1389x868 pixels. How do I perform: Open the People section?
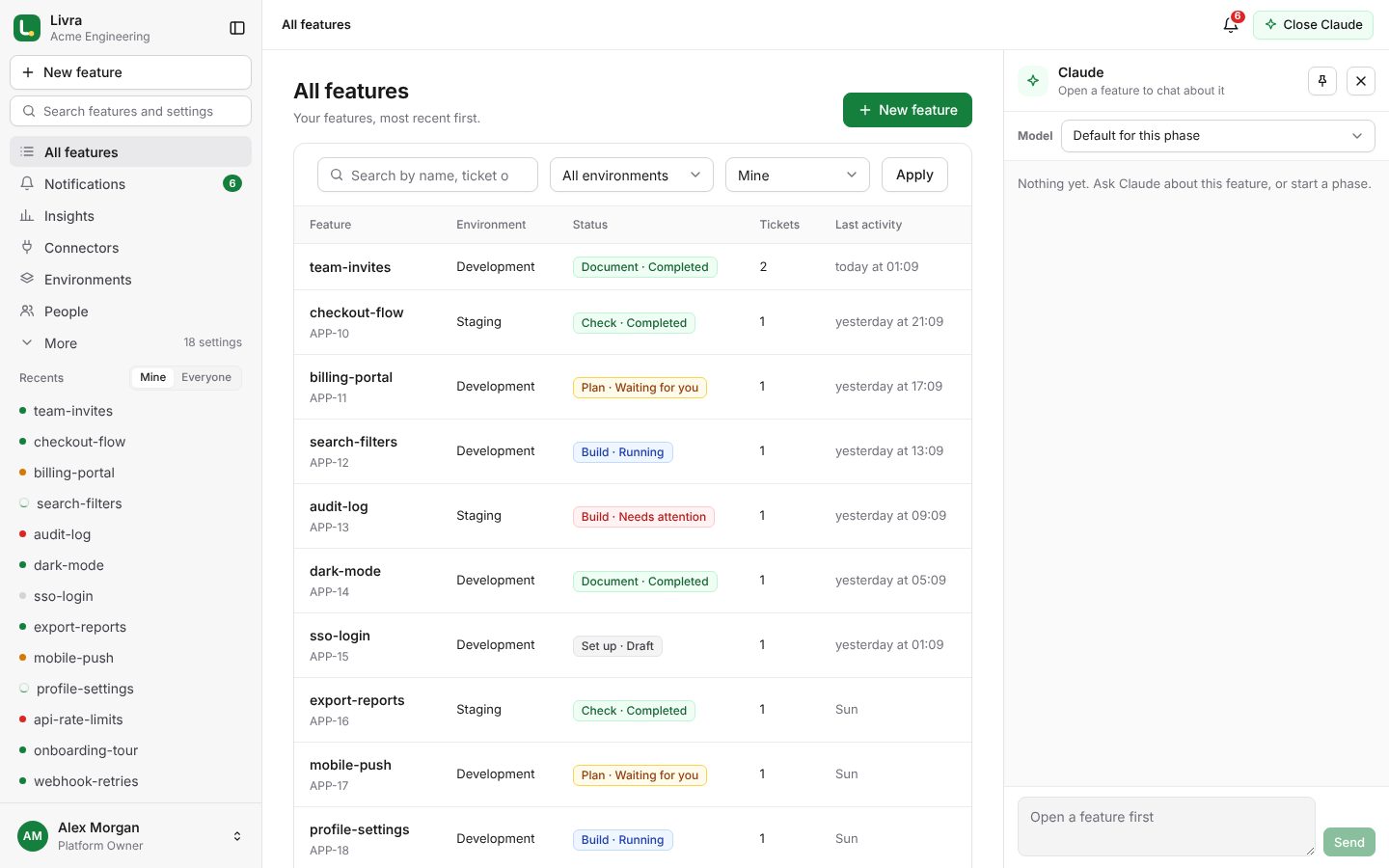[x=130, y=312]
